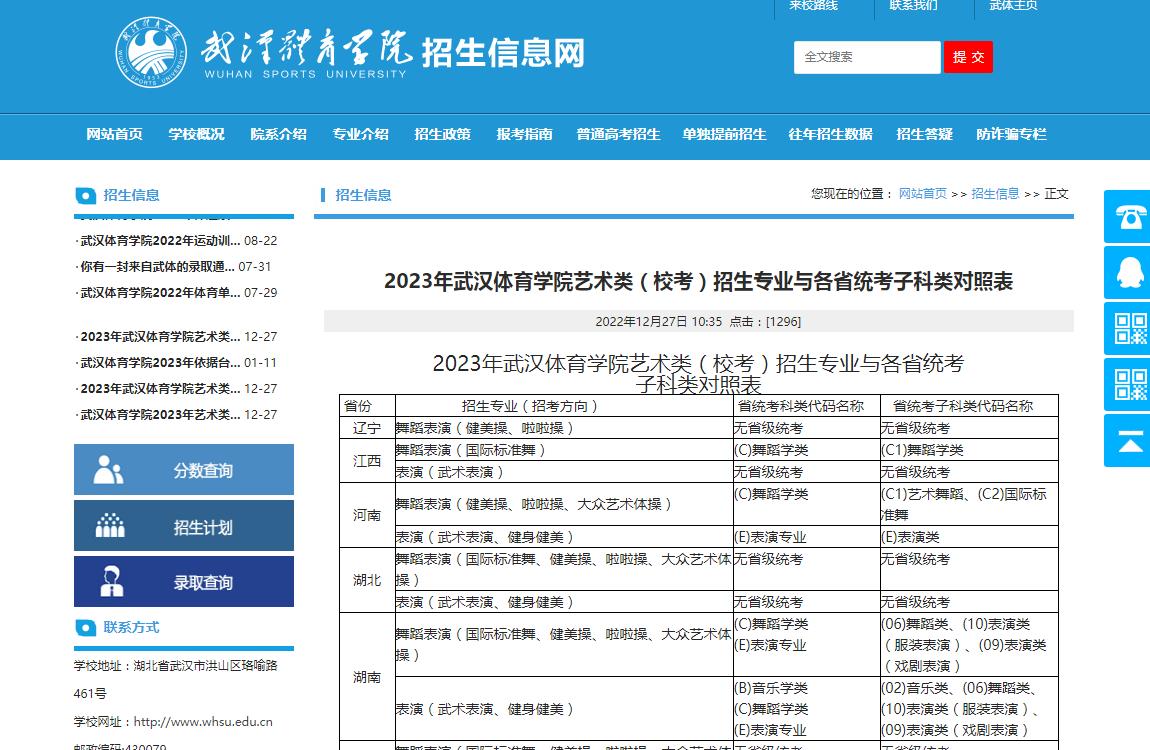
Task: Open 单独提前招生 navigation item
Action: click(x=725, y=134)
